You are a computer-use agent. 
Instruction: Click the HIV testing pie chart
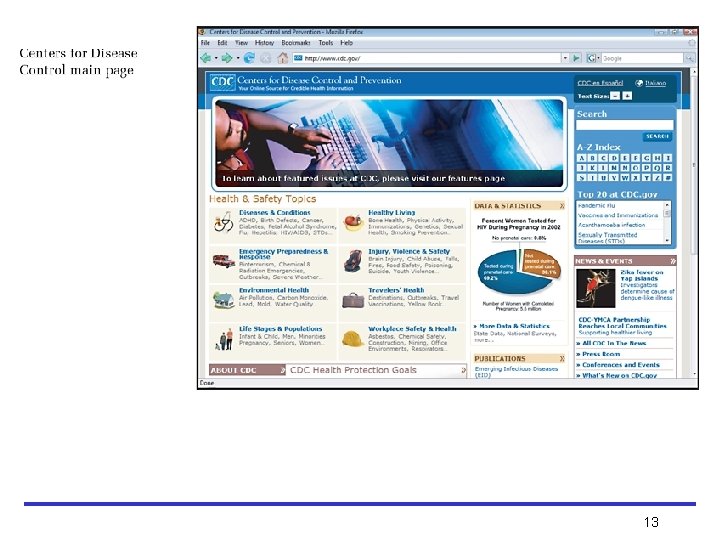click(x=519, y=271)
